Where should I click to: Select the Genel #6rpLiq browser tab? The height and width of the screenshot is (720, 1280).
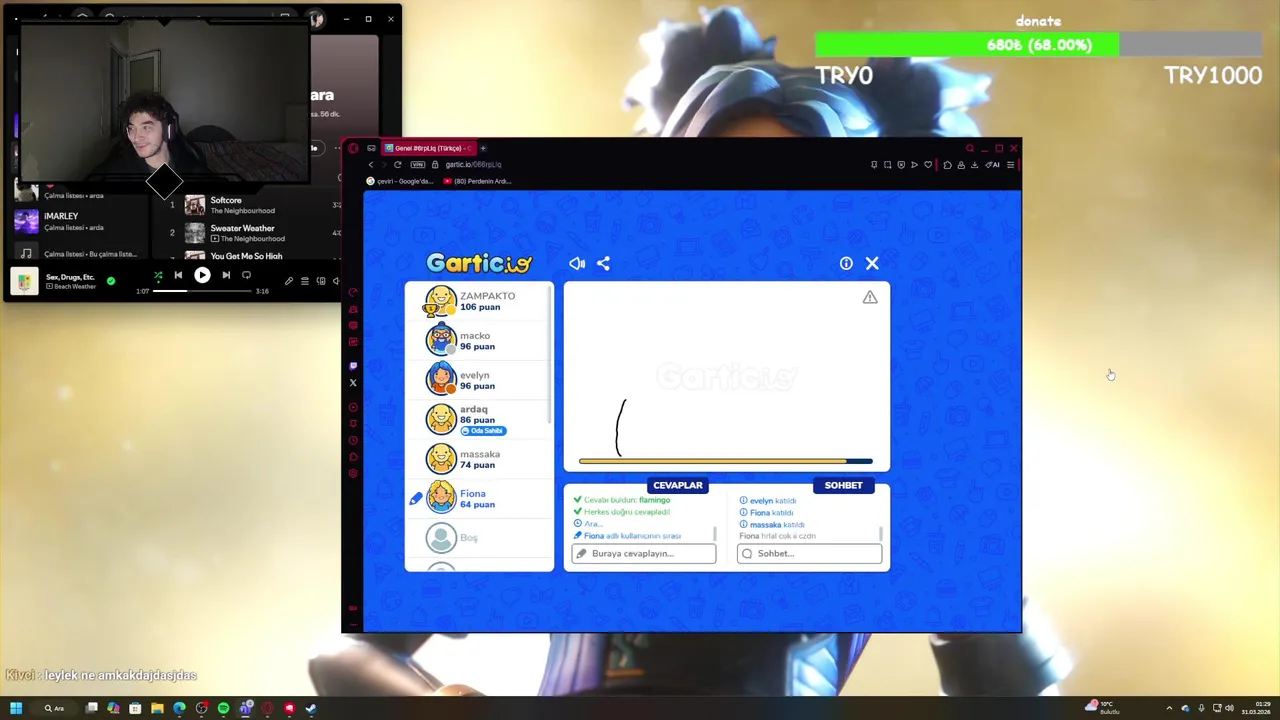430,148
